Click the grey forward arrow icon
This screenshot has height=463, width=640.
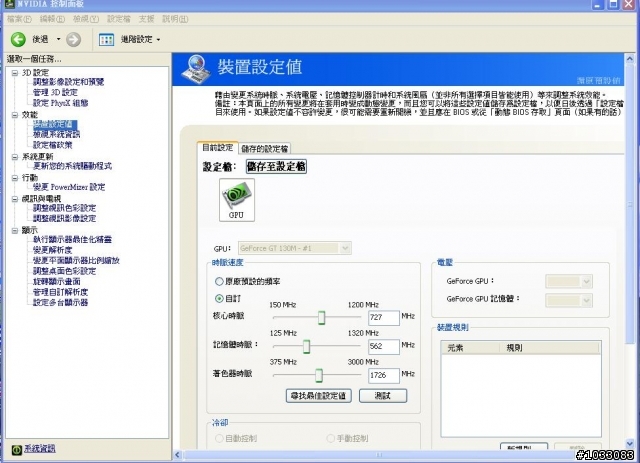click(73, 39)
